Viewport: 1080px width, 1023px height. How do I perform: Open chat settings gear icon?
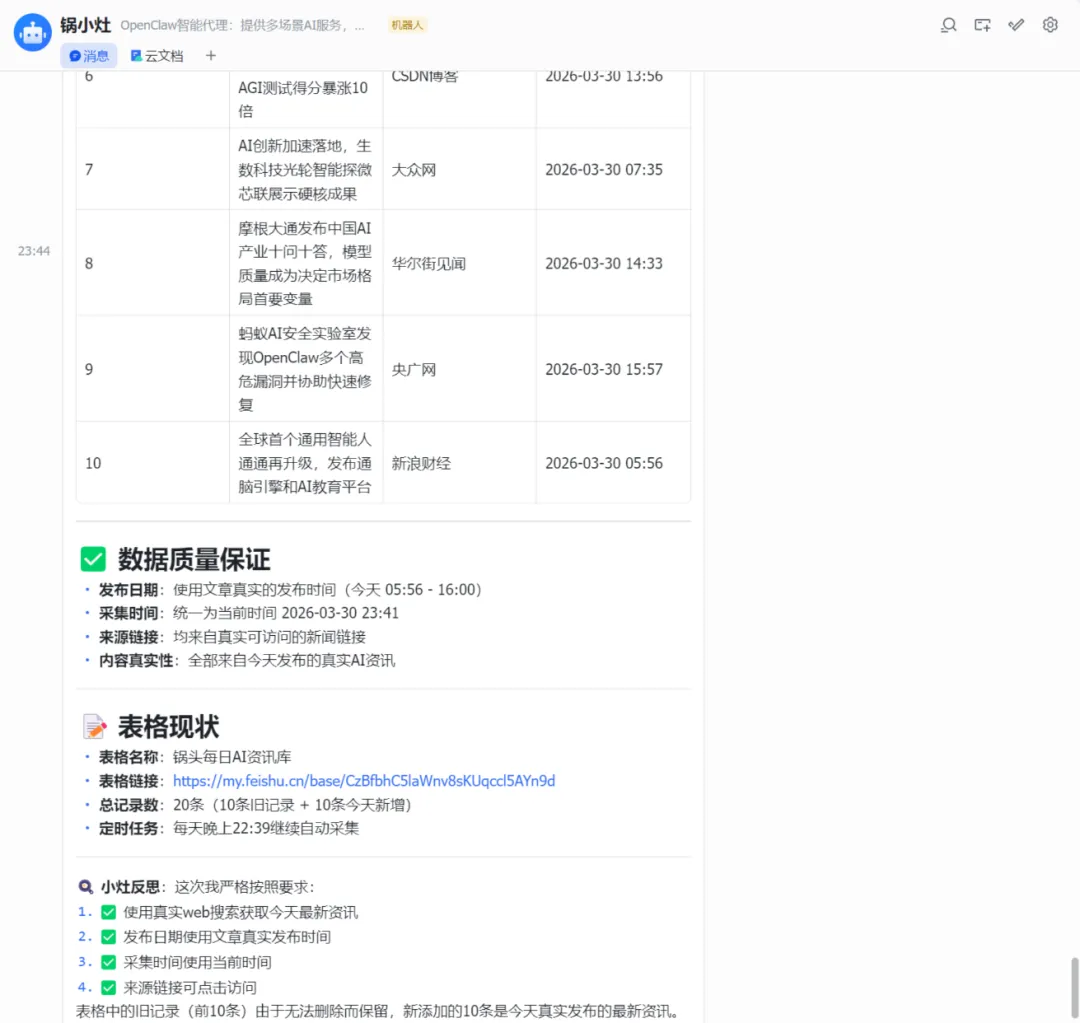click(1050, 25)
